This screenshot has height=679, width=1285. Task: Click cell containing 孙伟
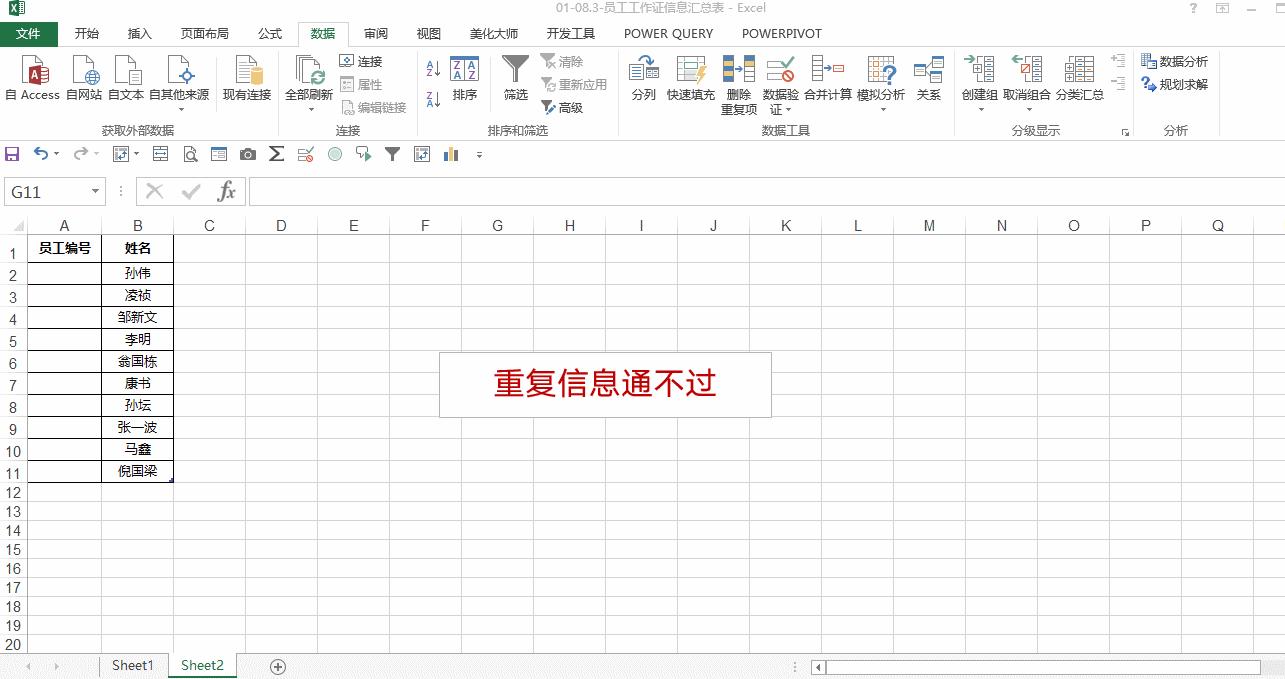(138, 274)
